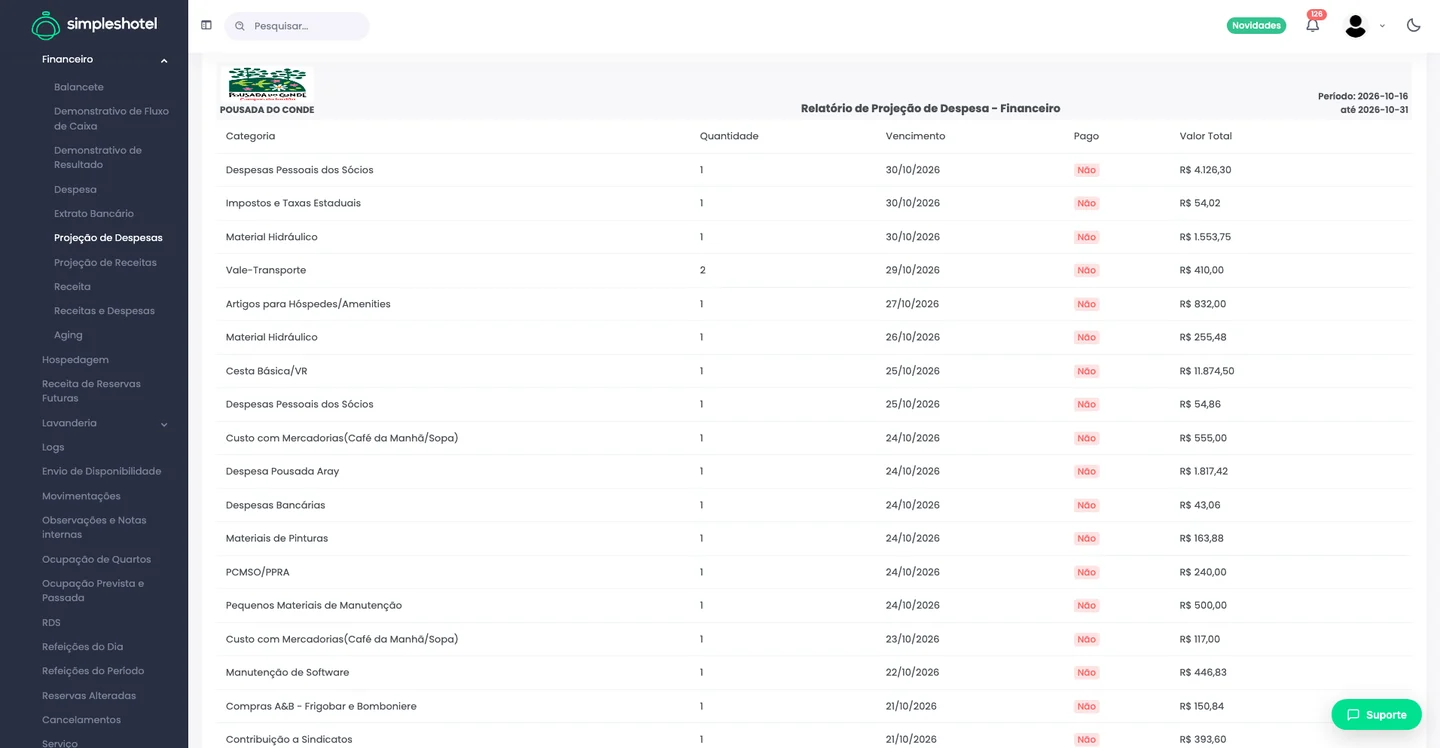Image resolution: width=1440 pixels, height=748 pixels.
Task: Switch to dark mode with moon icon
Action: (x=1413, y=25)
